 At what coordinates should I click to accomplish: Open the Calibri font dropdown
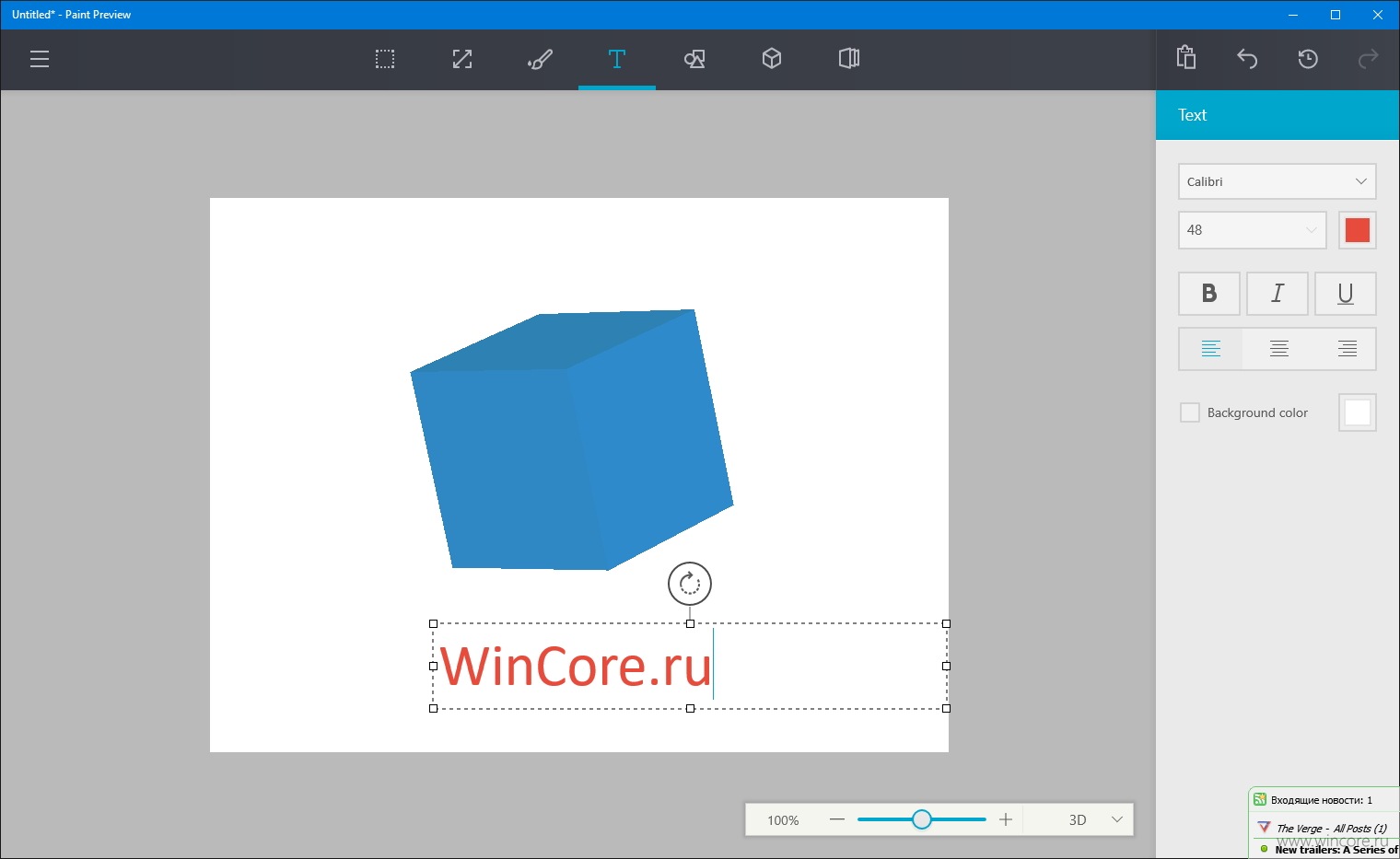(x=1277, y=181)
